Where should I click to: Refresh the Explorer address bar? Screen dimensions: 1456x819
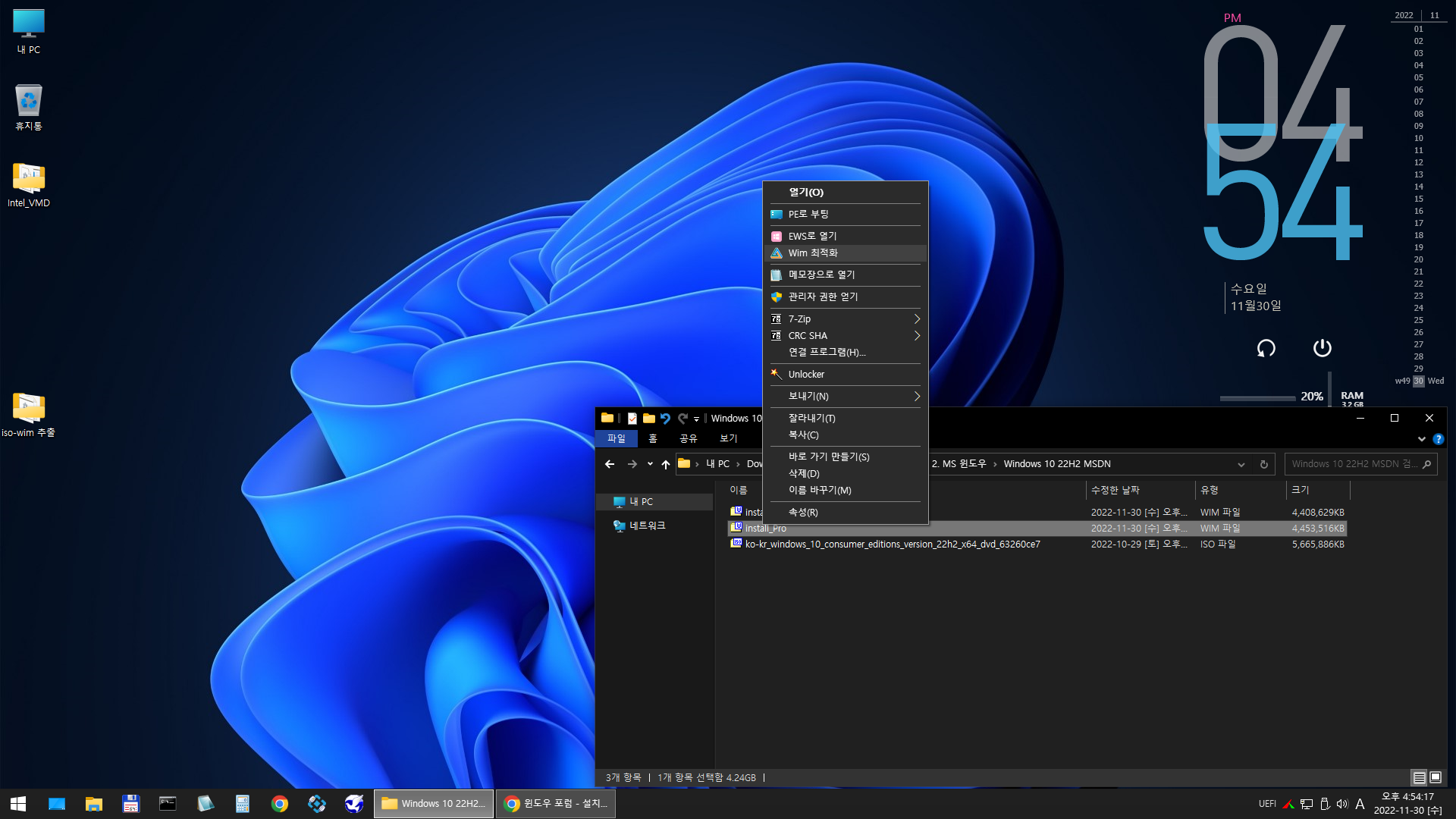click(x=1264, y=464)
